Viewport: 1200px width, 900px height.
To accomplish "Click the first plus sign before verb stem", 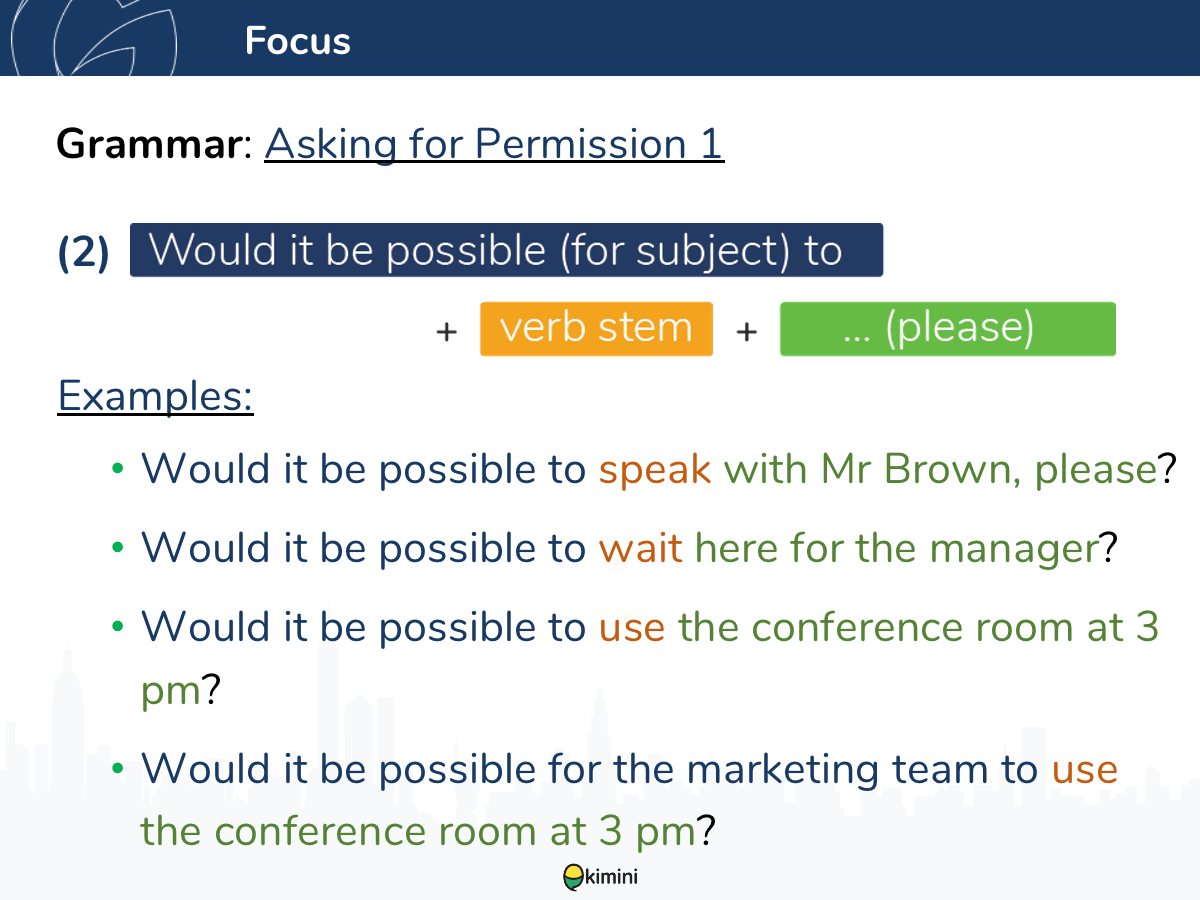I will (446, 331).
